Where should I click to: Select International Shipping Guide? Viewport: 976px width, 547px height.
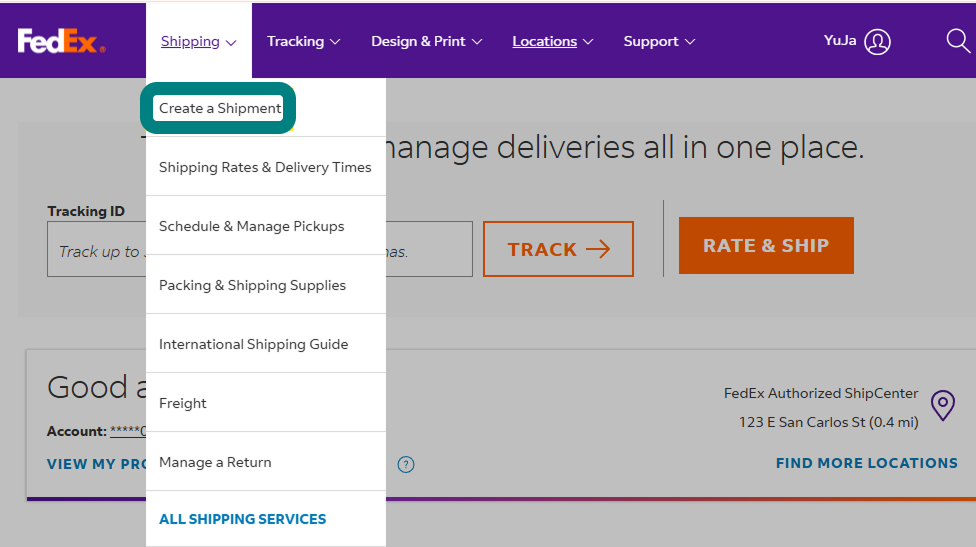[x=253, y=344]
